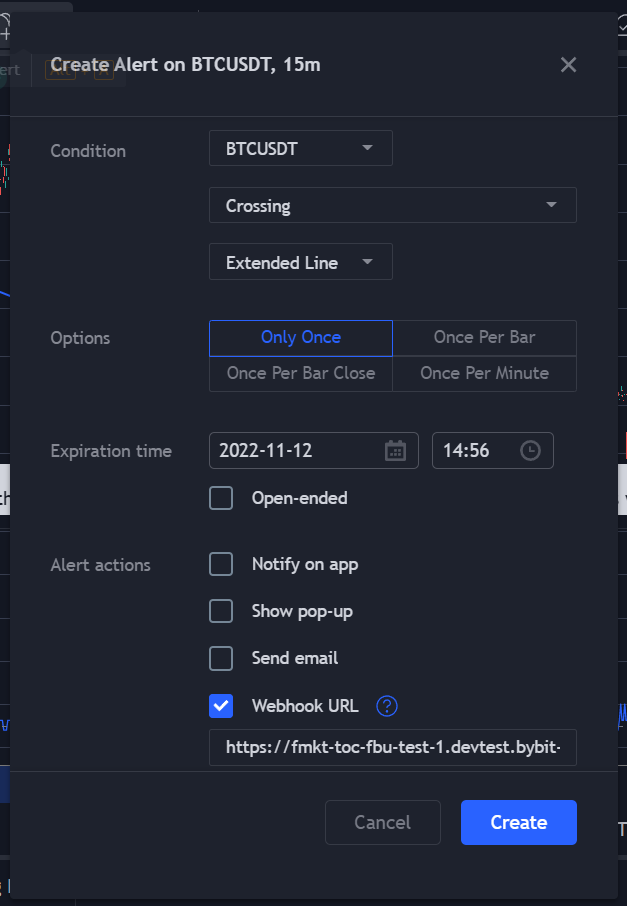Click the Create button
This screenshot has height=906, width=627.
(x=518, y=823)
